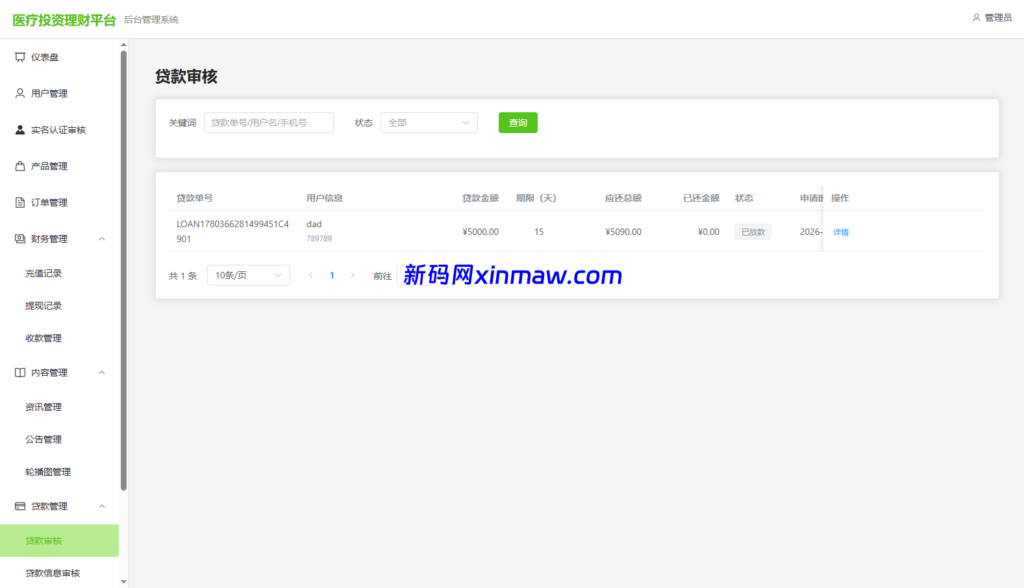Click the dashboard monitor icon
The height and width of the screenshot is (588, 1024).
point(20,57)
